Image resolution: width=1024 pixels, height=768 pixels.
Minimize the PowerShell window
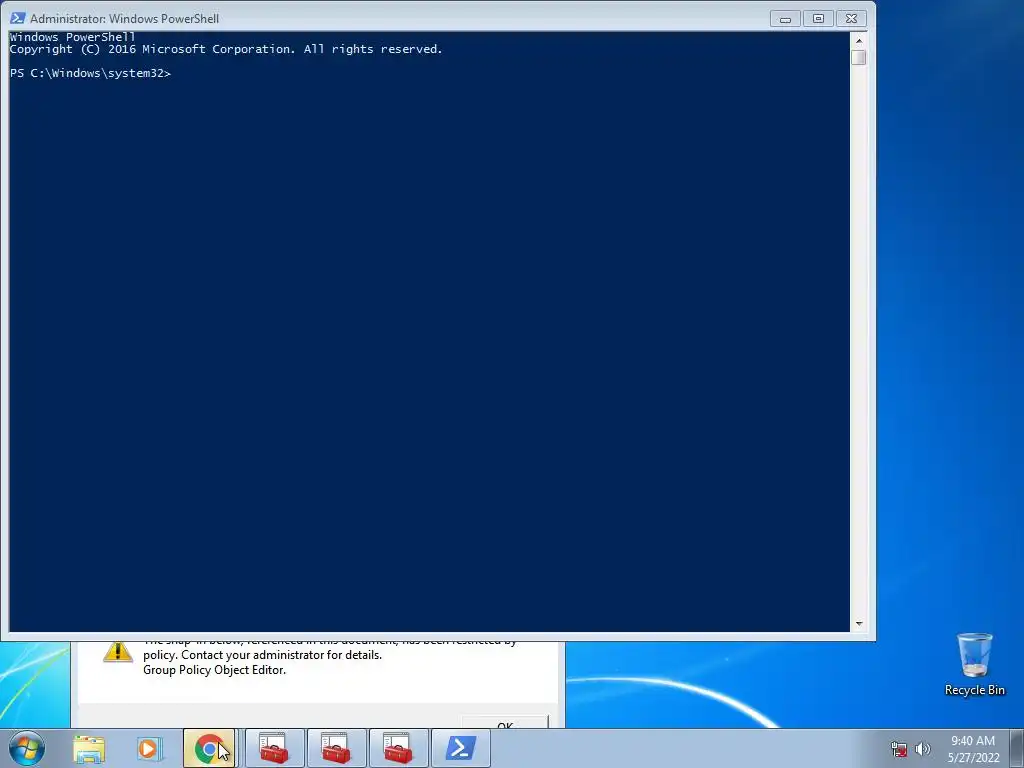tap(785, 19)
